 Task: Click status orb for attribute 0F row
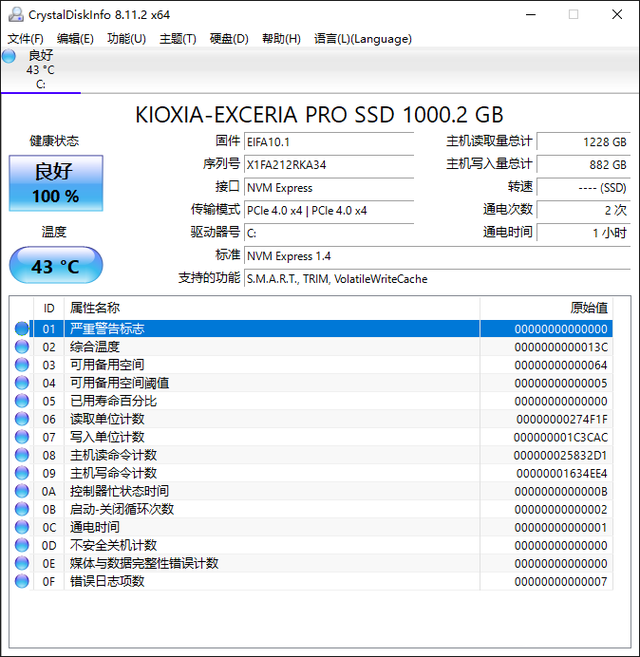[x=22, y=581]
